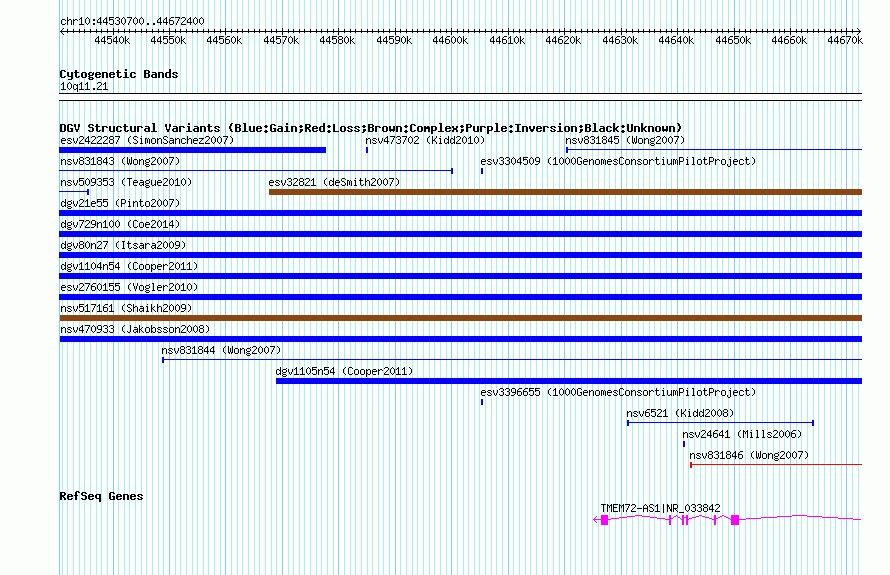Viewport: 890px width, 575px height.
Task: Click the nsv470933 blue bar
Action: point(460,339)
